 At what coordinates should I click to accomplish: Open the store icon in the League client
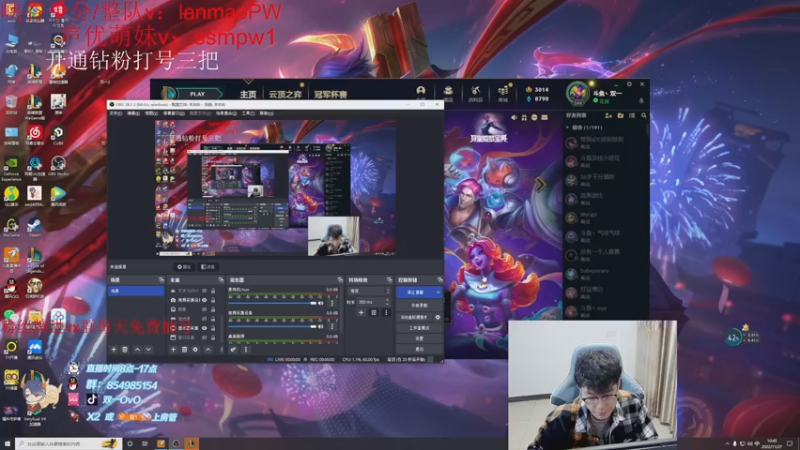coord(503,92)
